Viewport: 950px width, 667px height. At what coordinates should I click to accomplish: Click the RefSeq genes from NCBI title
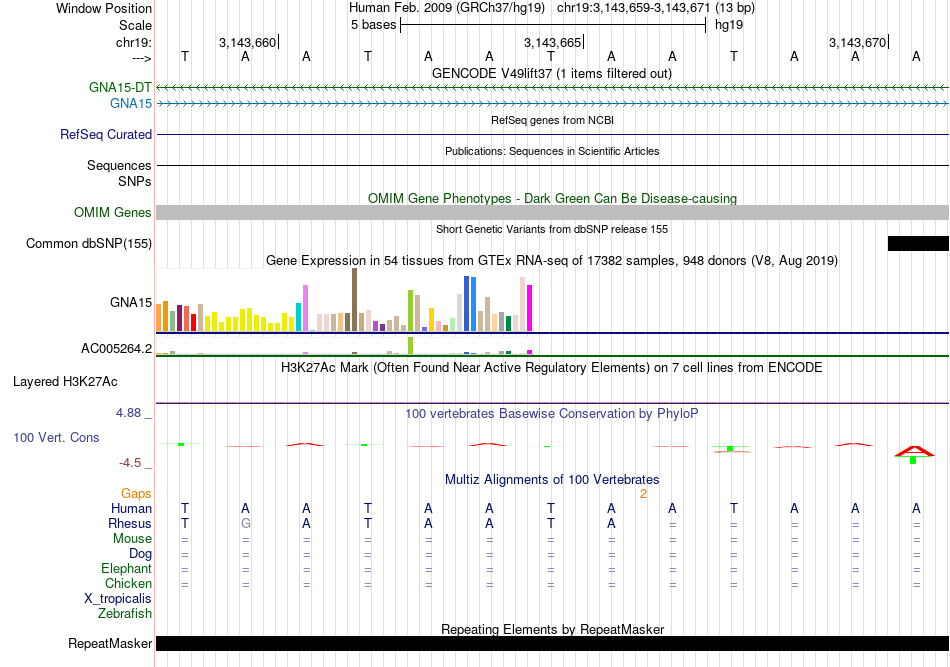point(552,120)
